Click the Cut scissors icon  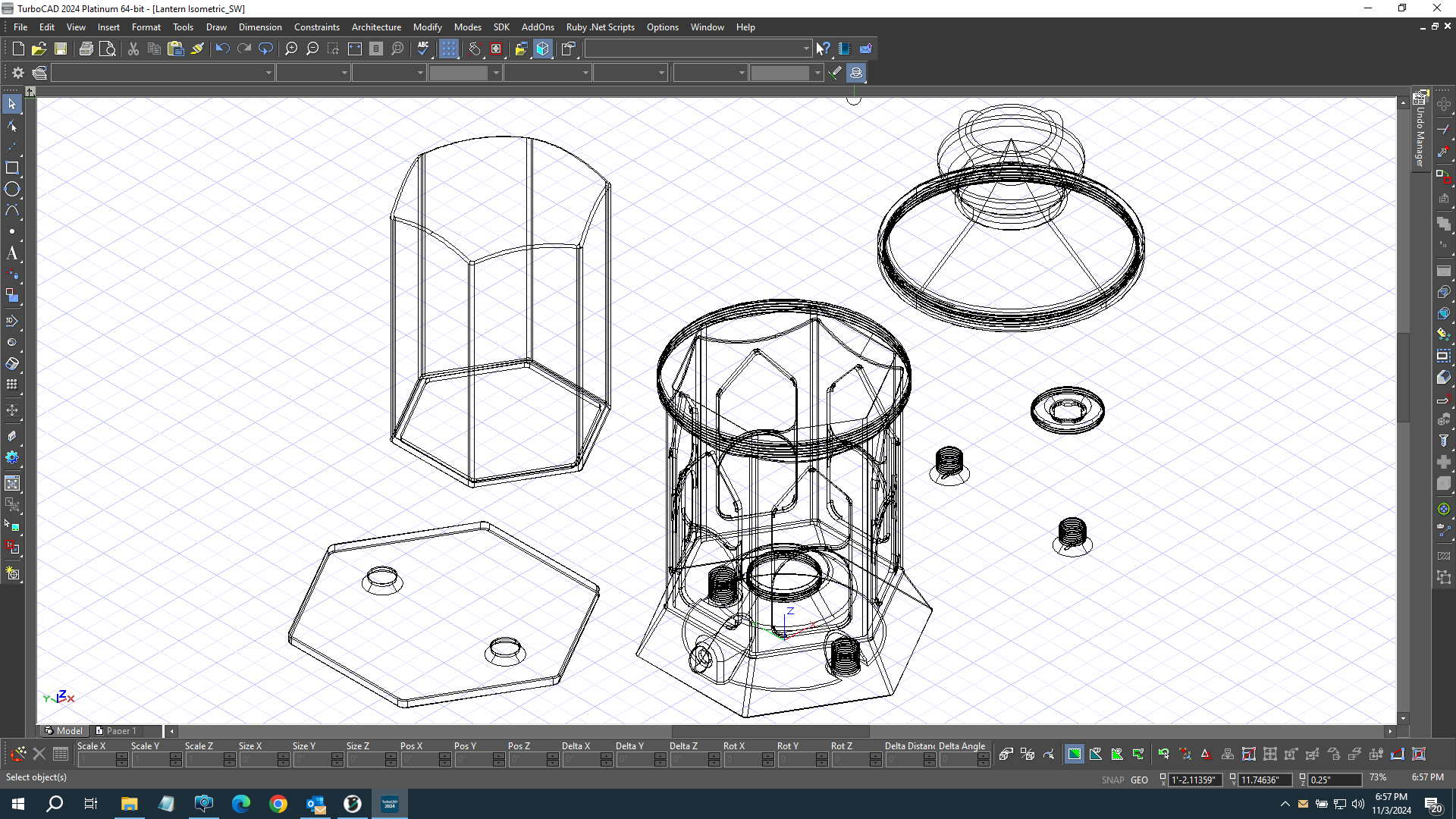pos(133,49)
